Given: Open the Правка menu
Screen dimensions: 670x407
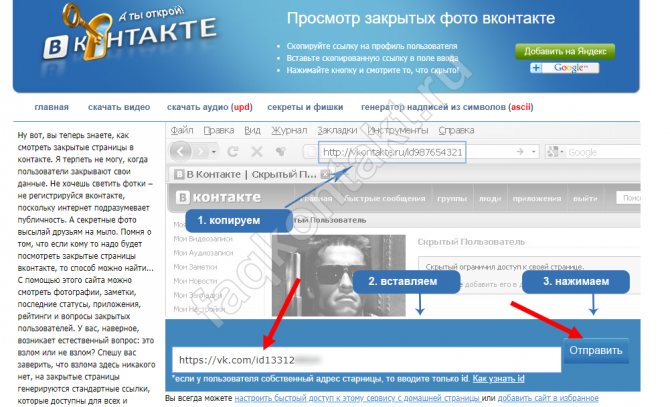Looking at the screenshot, I should [x=218, y=130].
